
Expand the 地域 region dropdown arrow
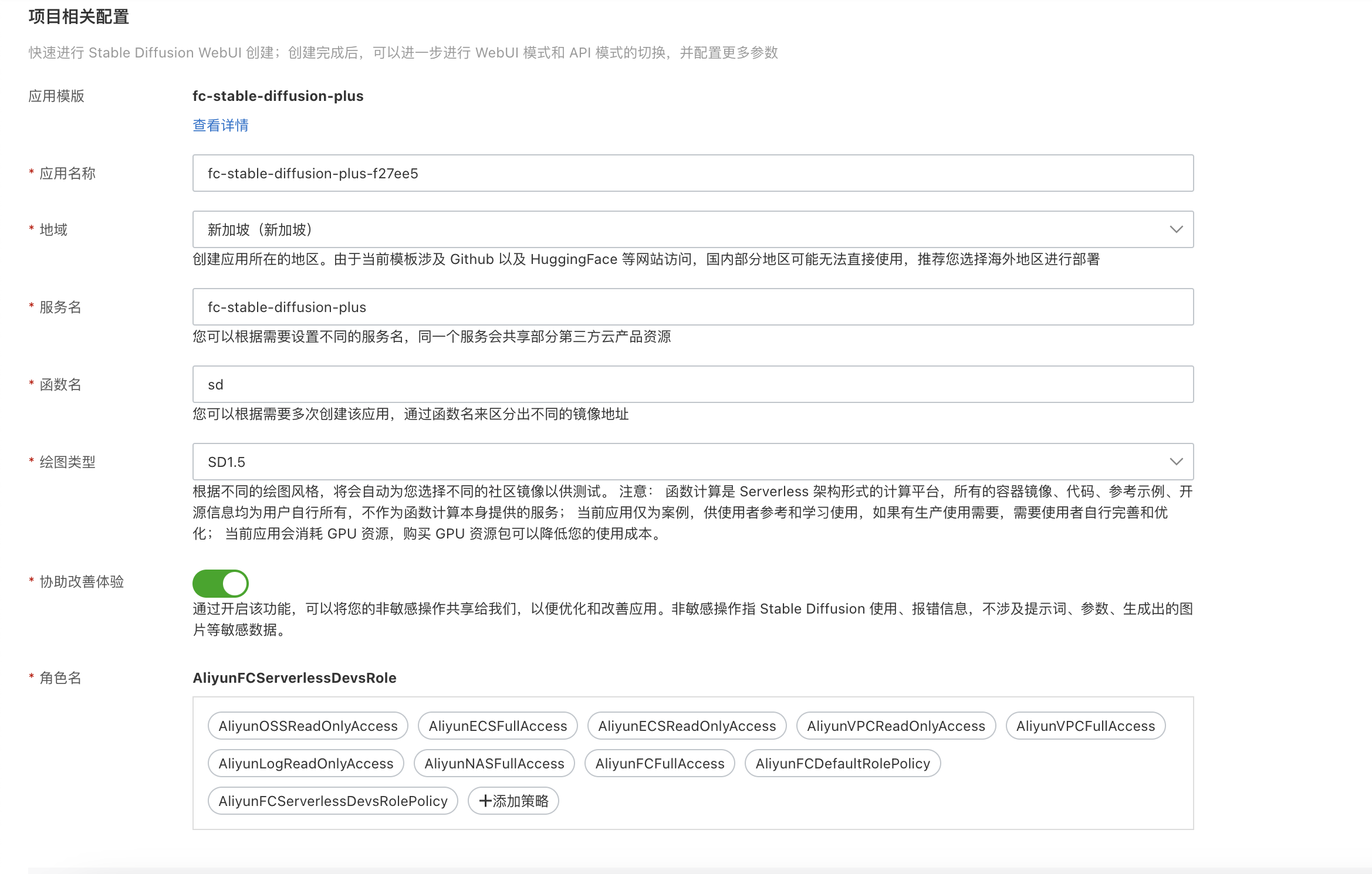[1175, 229]
